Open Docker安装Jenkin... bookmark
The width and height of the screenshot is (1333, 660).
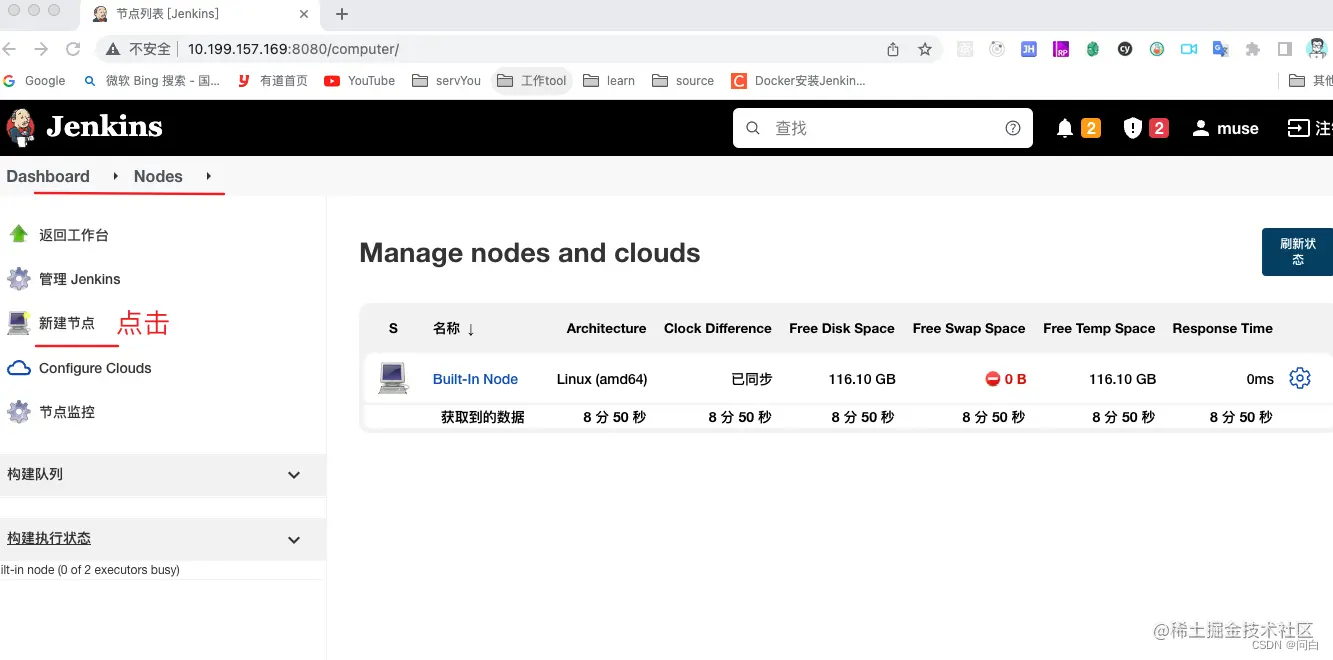(798, 81)
